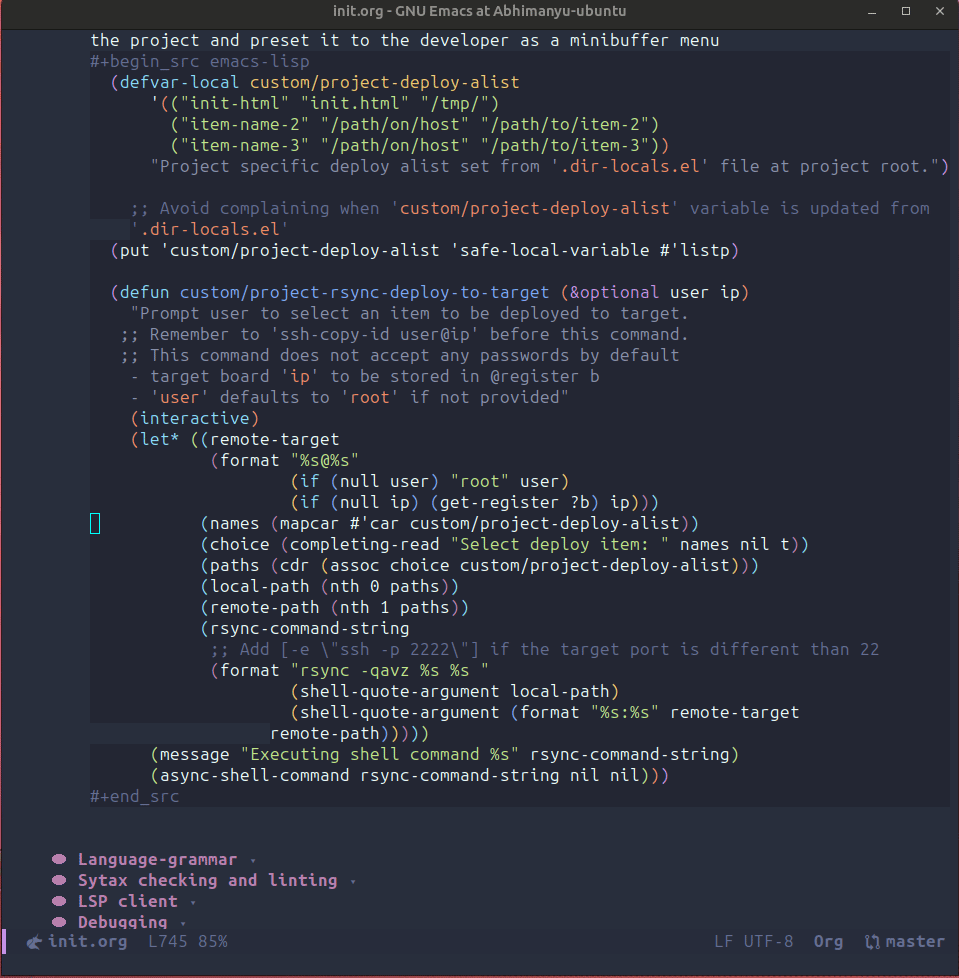Click the &optional keyword
The image size is (959, 978).
coord(614,293)
